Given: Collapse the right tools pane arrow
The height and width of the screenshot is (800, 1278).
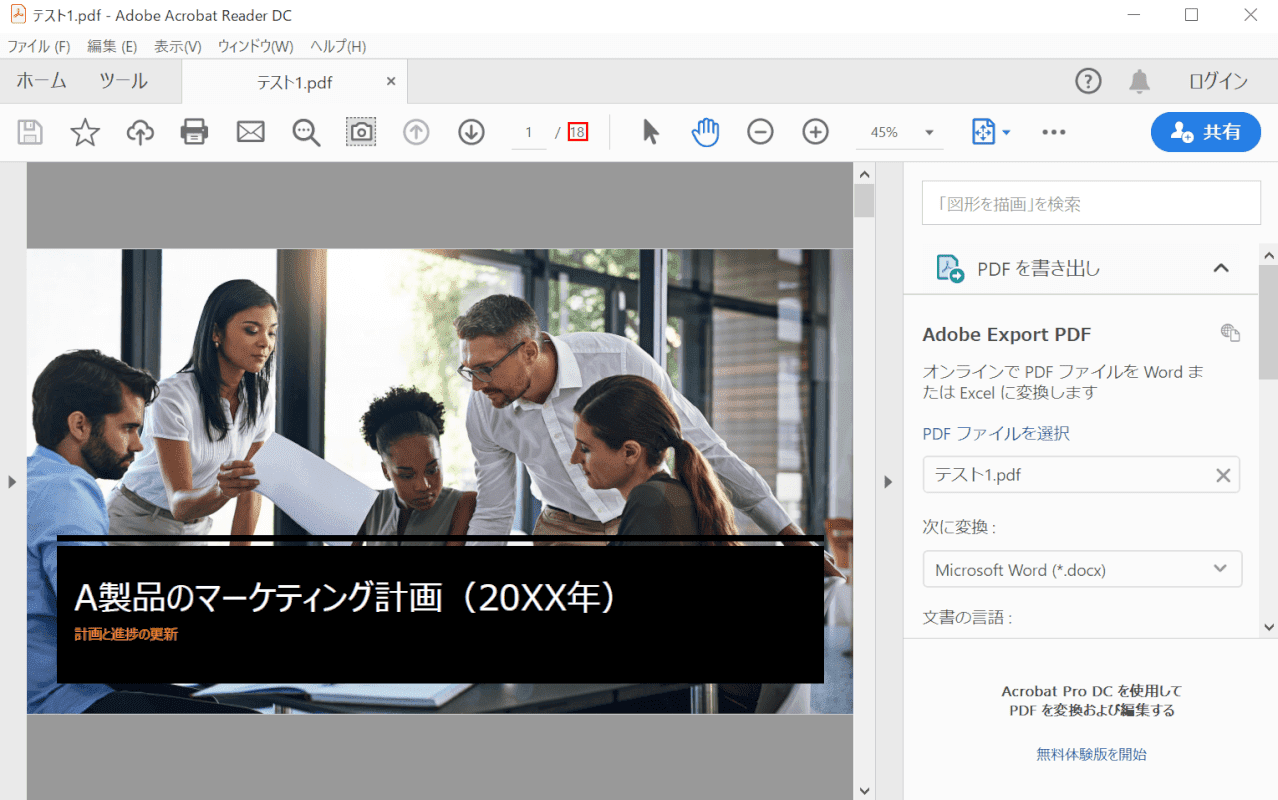Looking at the screenshot, I should [888, 482].
